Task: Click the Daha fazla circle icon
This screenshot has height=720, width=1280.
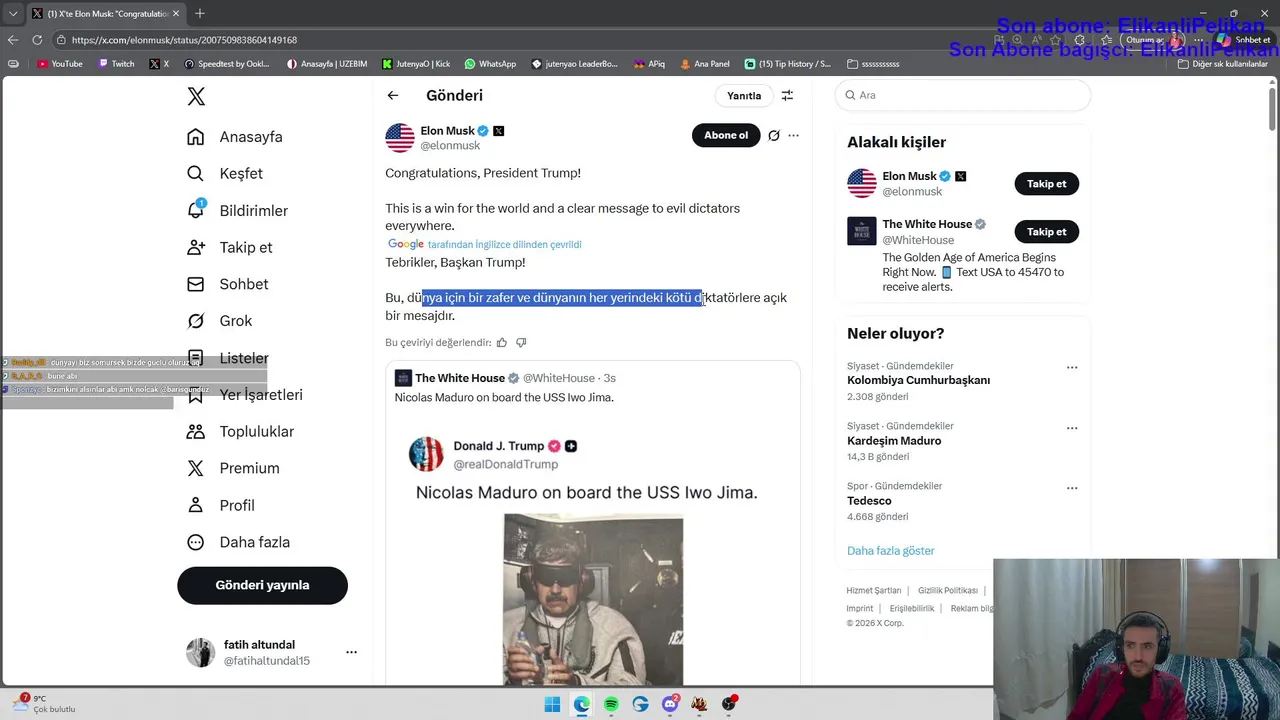Action: [x=196, y=542]
